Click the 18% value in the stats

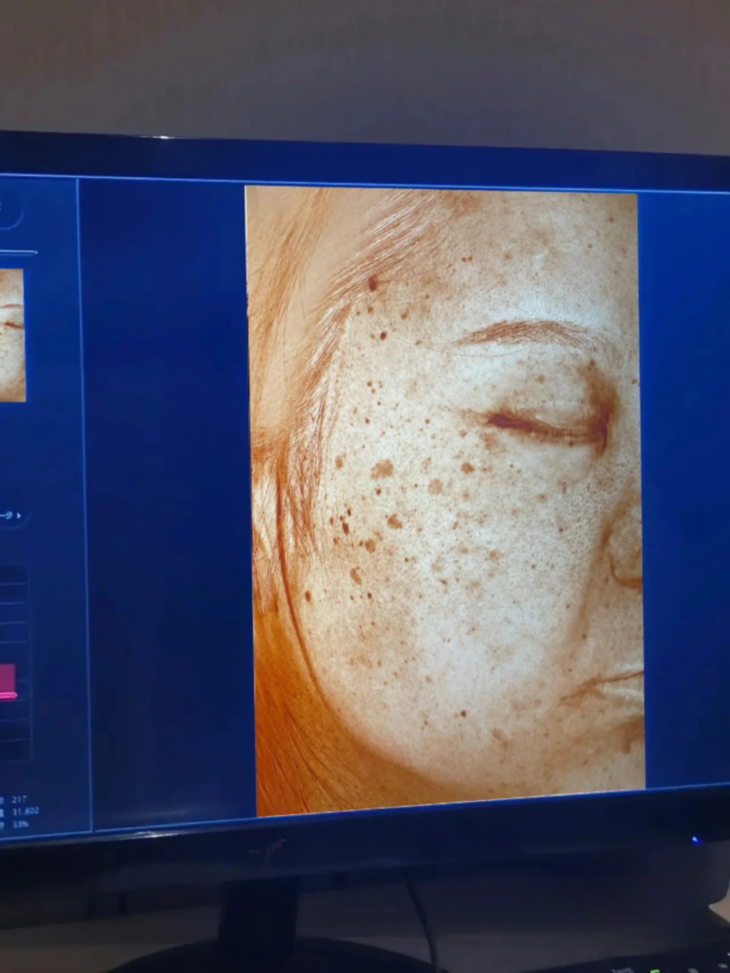(20, 824)
